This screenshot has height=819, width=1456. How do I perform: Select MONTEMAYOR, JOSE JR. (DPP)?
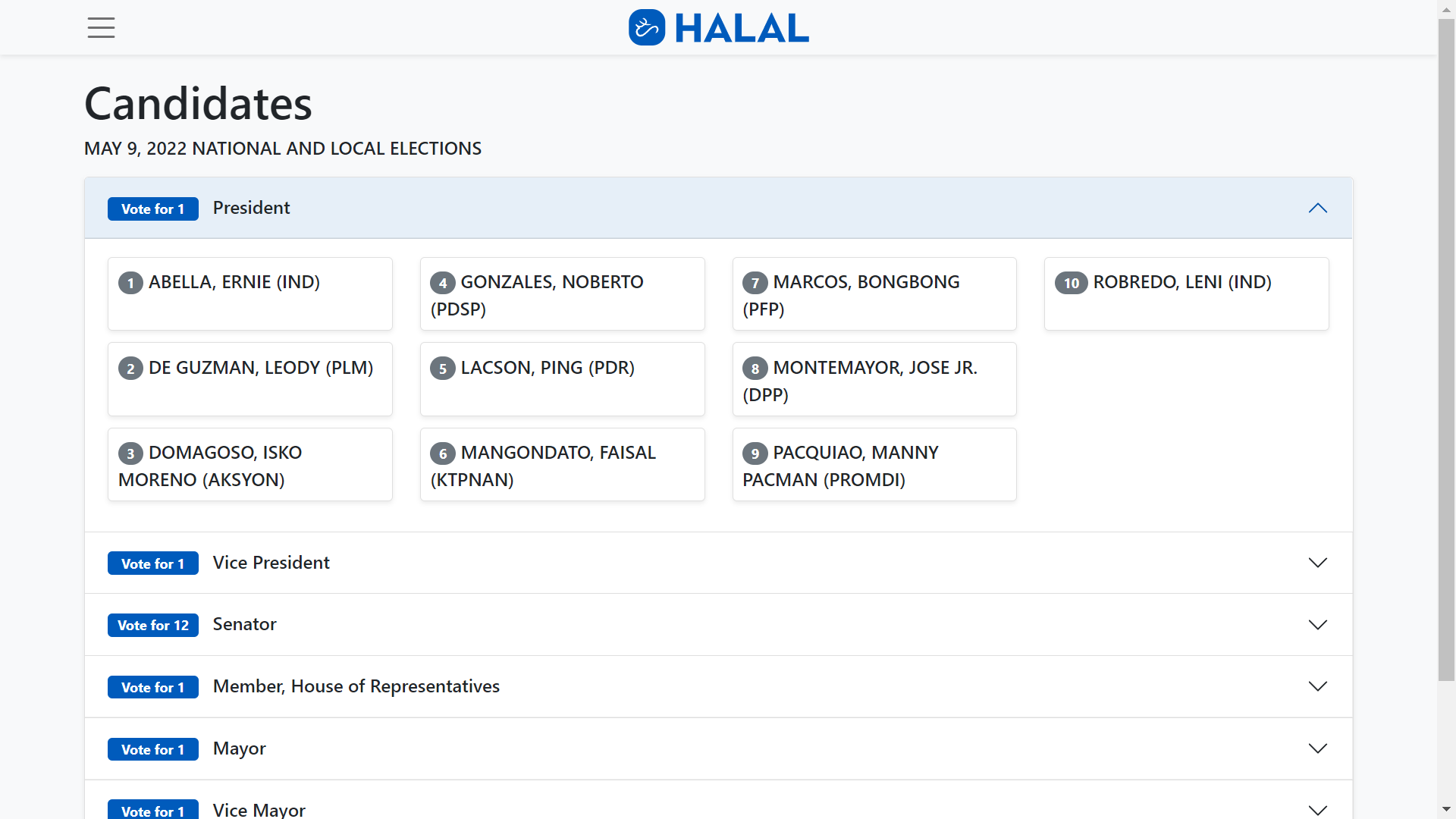tap(874, 378)
